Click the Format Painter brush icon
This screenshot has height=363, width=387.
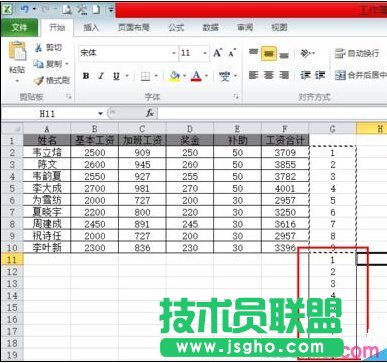(39, 80)
